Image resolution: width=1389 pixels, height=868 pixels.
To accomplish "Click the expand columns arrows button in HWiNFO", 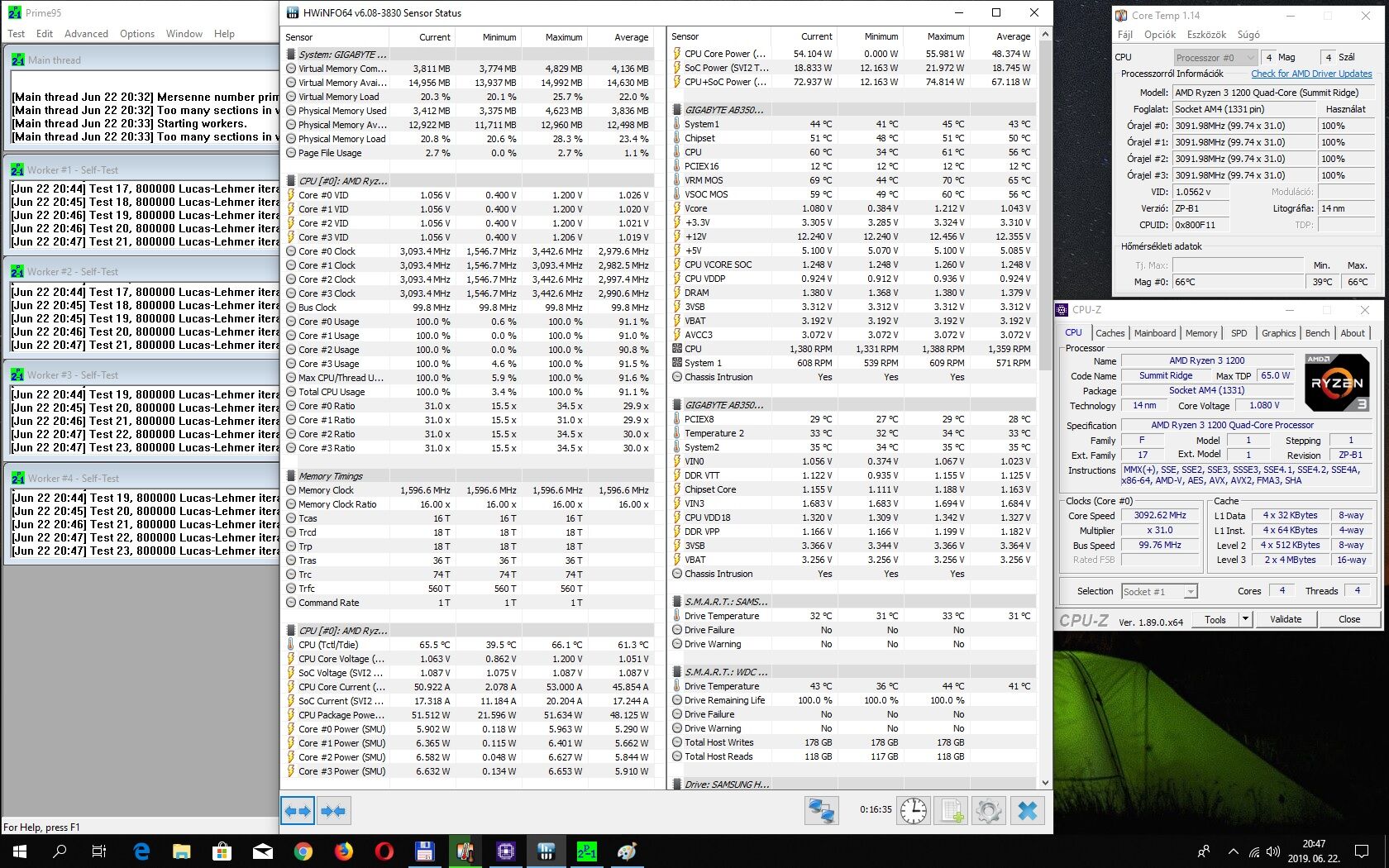I will [298, 811].
